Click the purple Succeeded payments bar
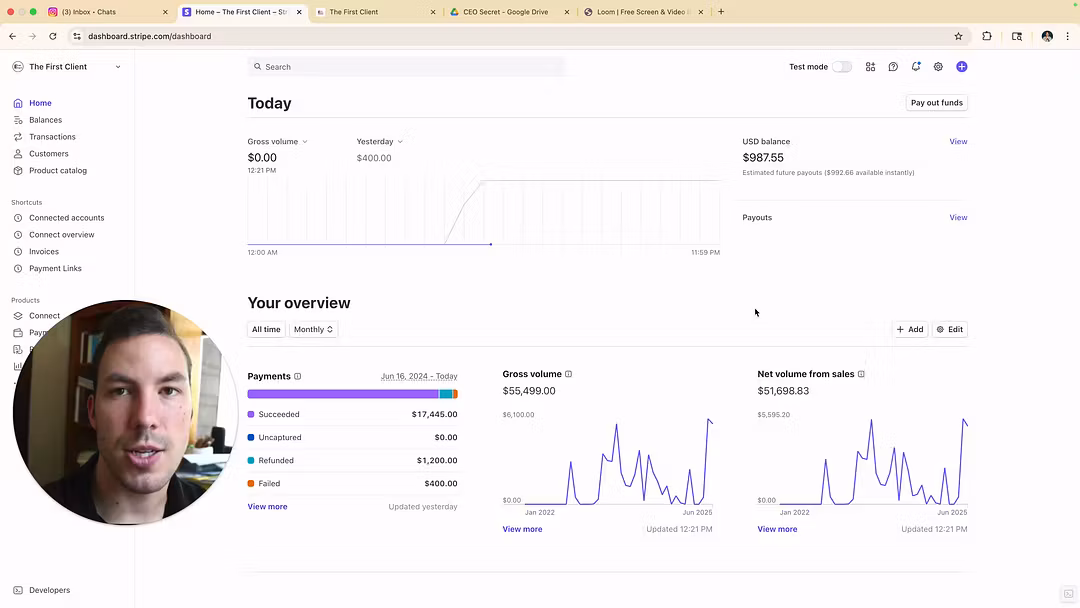Image resolution: width=1080 pixels, height=608 pixels. 342,394
